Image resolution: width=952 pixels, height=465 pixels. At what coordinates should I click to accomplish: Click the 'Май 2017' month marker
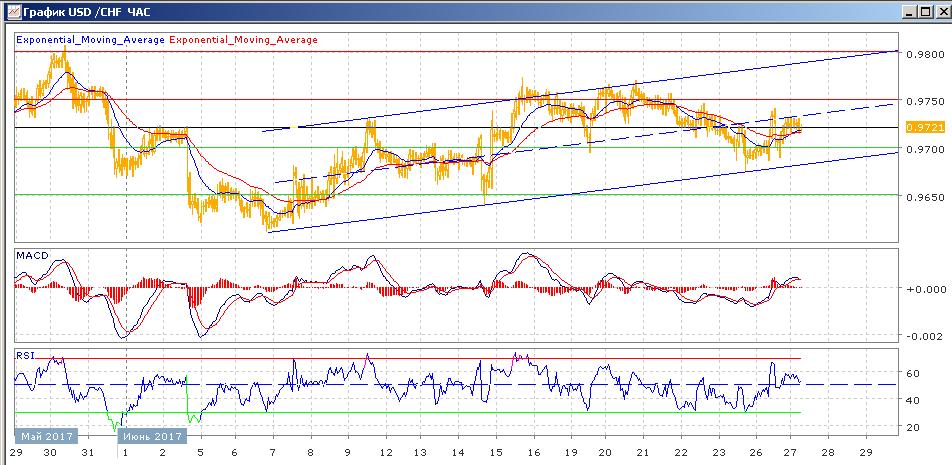point(46,436)
